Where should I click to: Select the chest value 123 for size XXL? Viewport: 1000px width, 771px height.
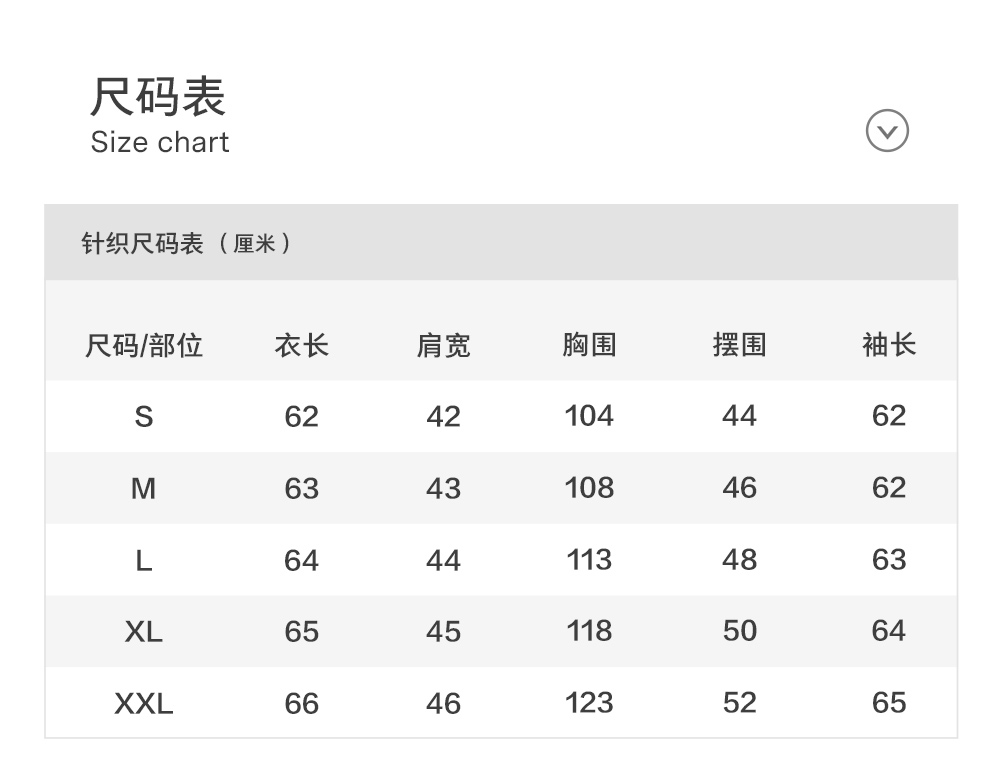coord(589,703)
